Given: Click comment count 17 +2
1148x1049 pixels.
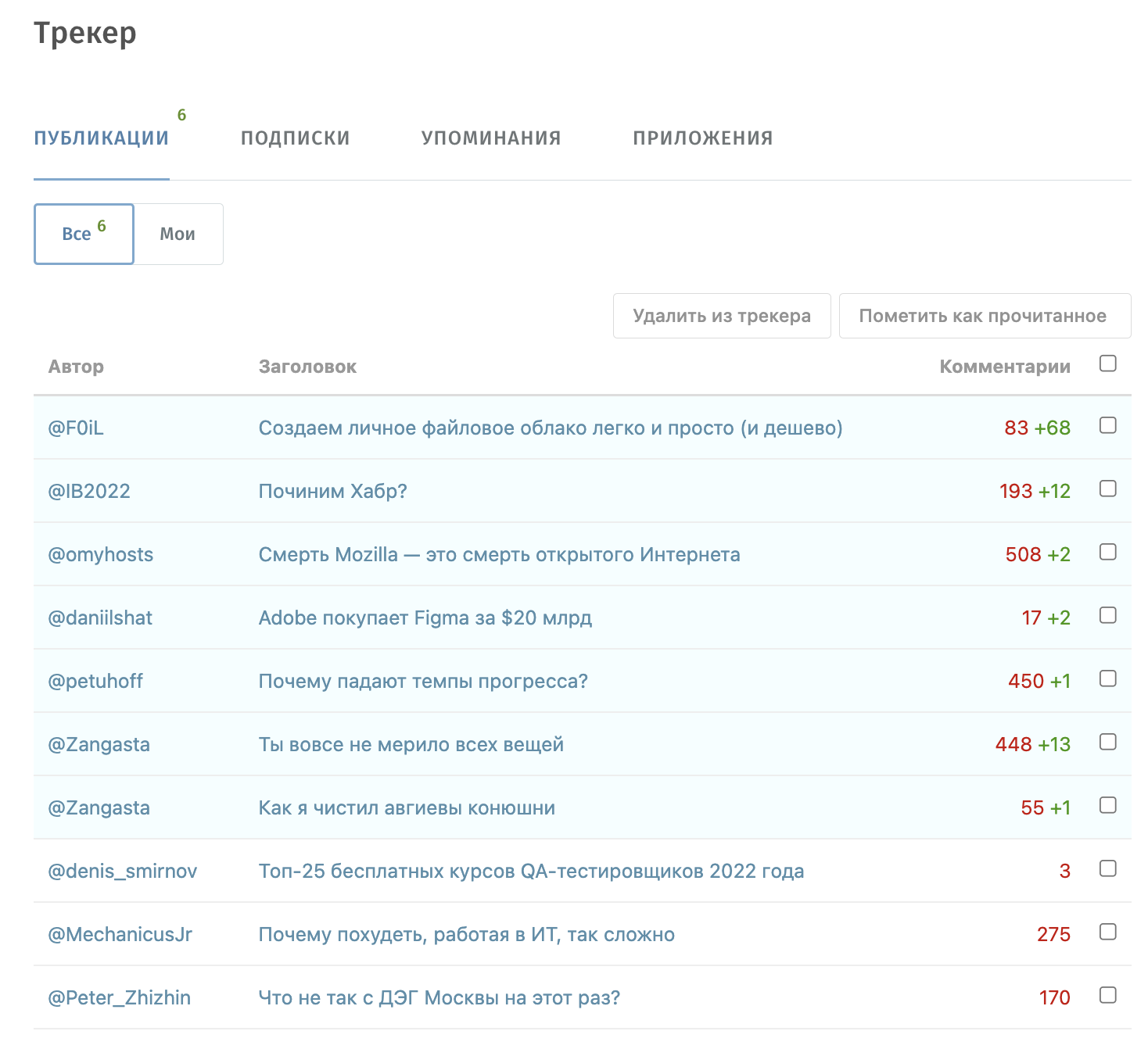Looking at the screenshot, I should 1046,618.
